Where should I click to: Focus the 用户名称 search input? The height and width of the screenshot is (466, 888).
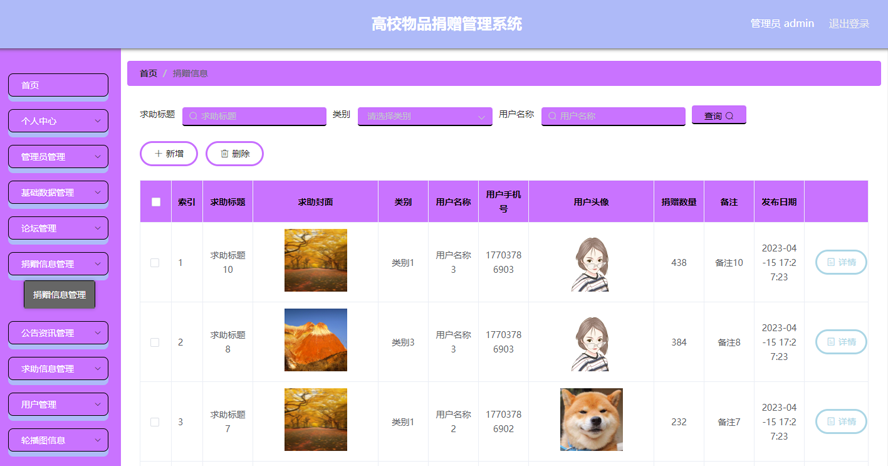click(x=613, y=116)
